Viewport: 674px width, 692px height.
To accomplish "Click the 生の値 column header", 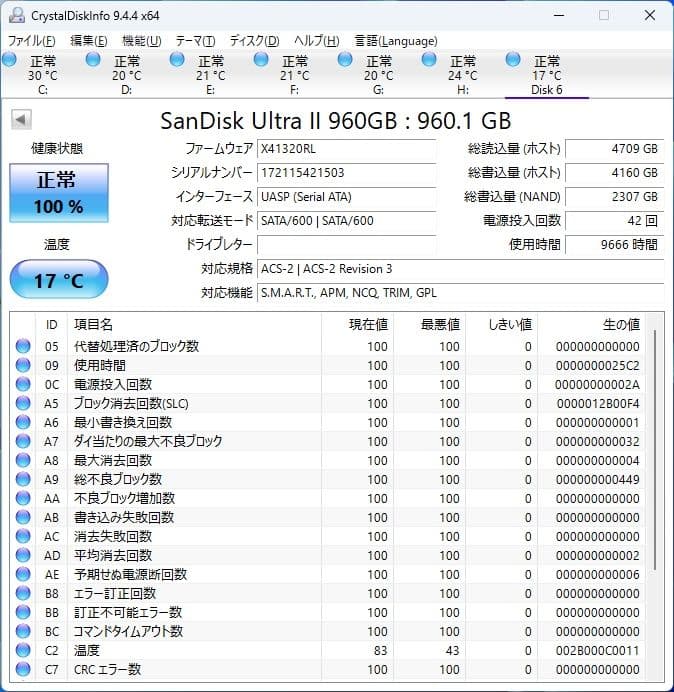I will click(x=591, y=324).
